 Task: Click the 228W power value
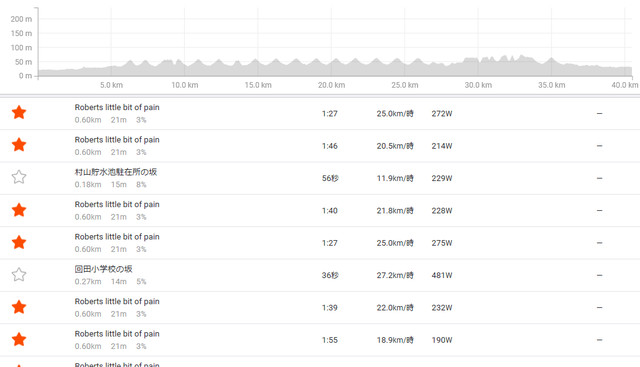pyautogui.click(x=442, y=211)
